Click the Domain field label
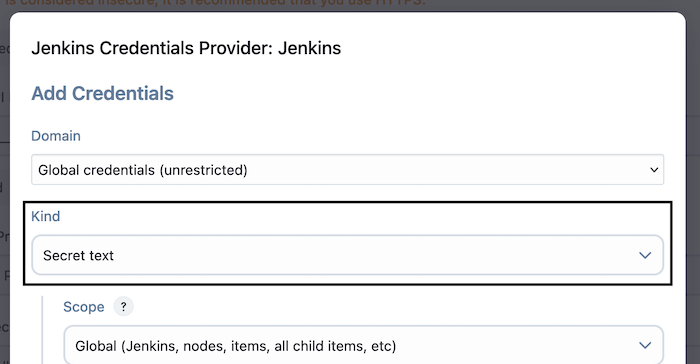The image size is (700, 364). [x=56, y=136]
